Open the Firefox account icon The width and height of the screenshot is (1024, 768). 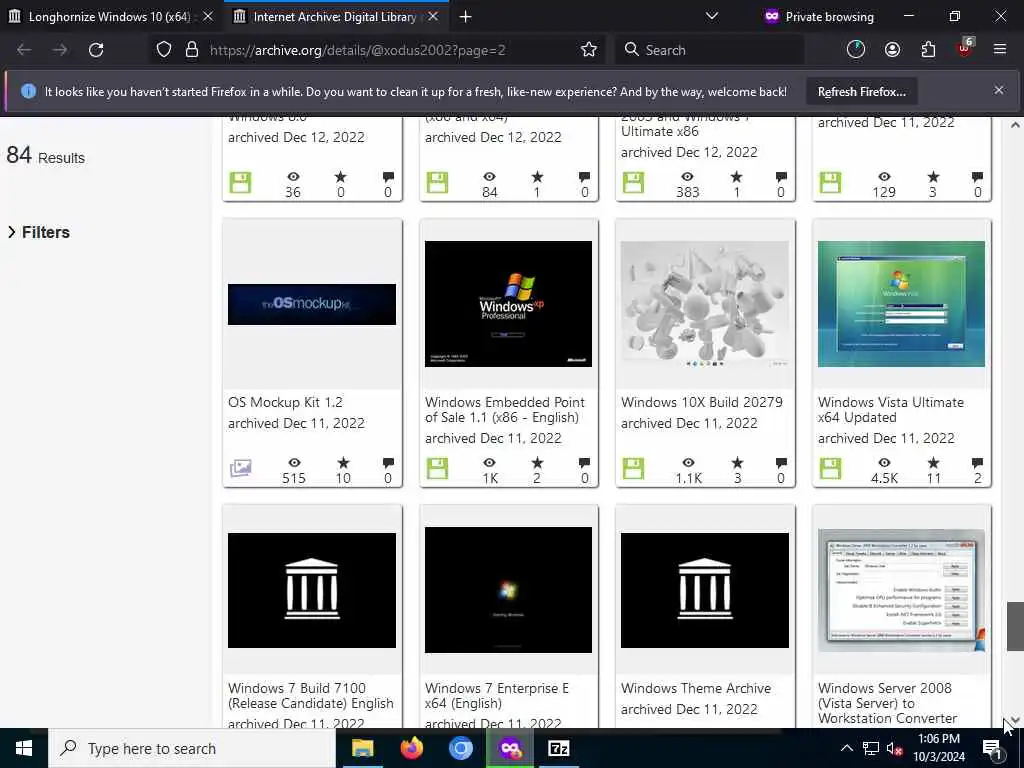click(892, 50)
